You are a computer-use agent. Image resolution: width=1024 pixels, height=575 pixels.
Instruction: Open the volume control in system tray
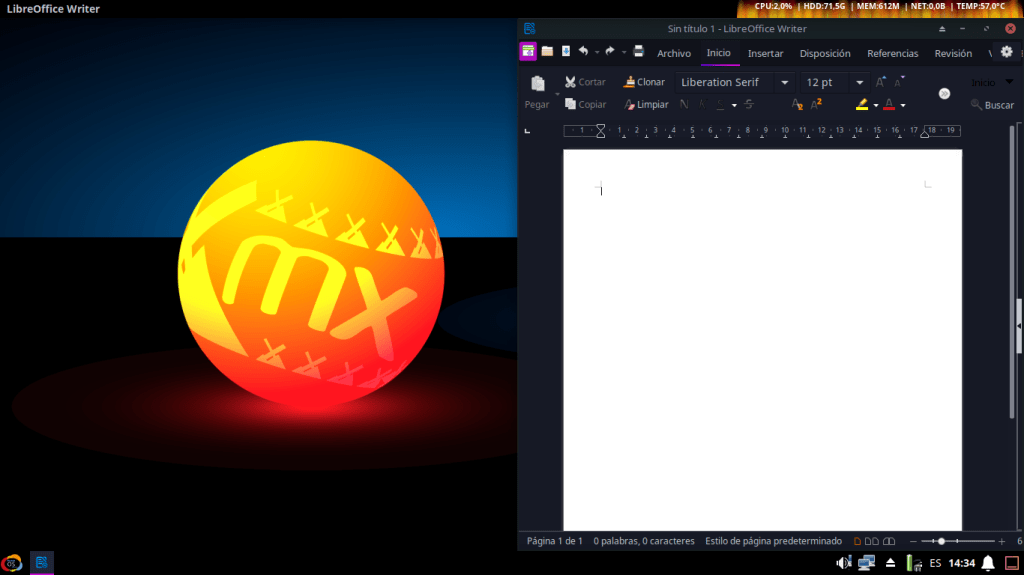pyautogui.click(x=843, y=563)
